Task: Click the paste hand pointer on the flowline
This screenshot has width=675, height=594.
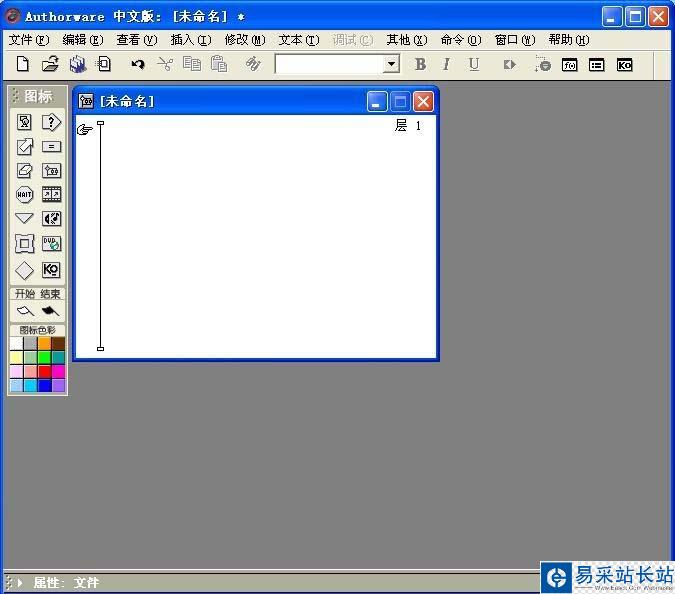Action: click(x=84, y=129)
